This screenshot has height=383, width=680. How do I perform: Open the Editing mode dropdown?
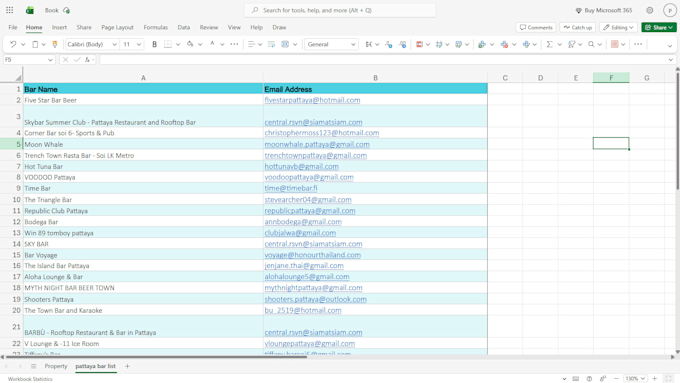pyautogui.click(x=618, y=27)
